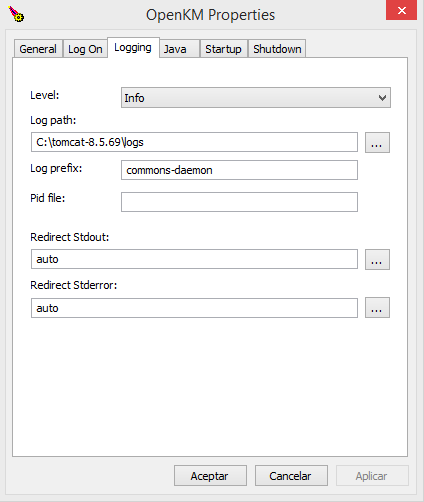Open the Shutdown tab
Viewport: 424px width, 502px height.
pos(277,49)
